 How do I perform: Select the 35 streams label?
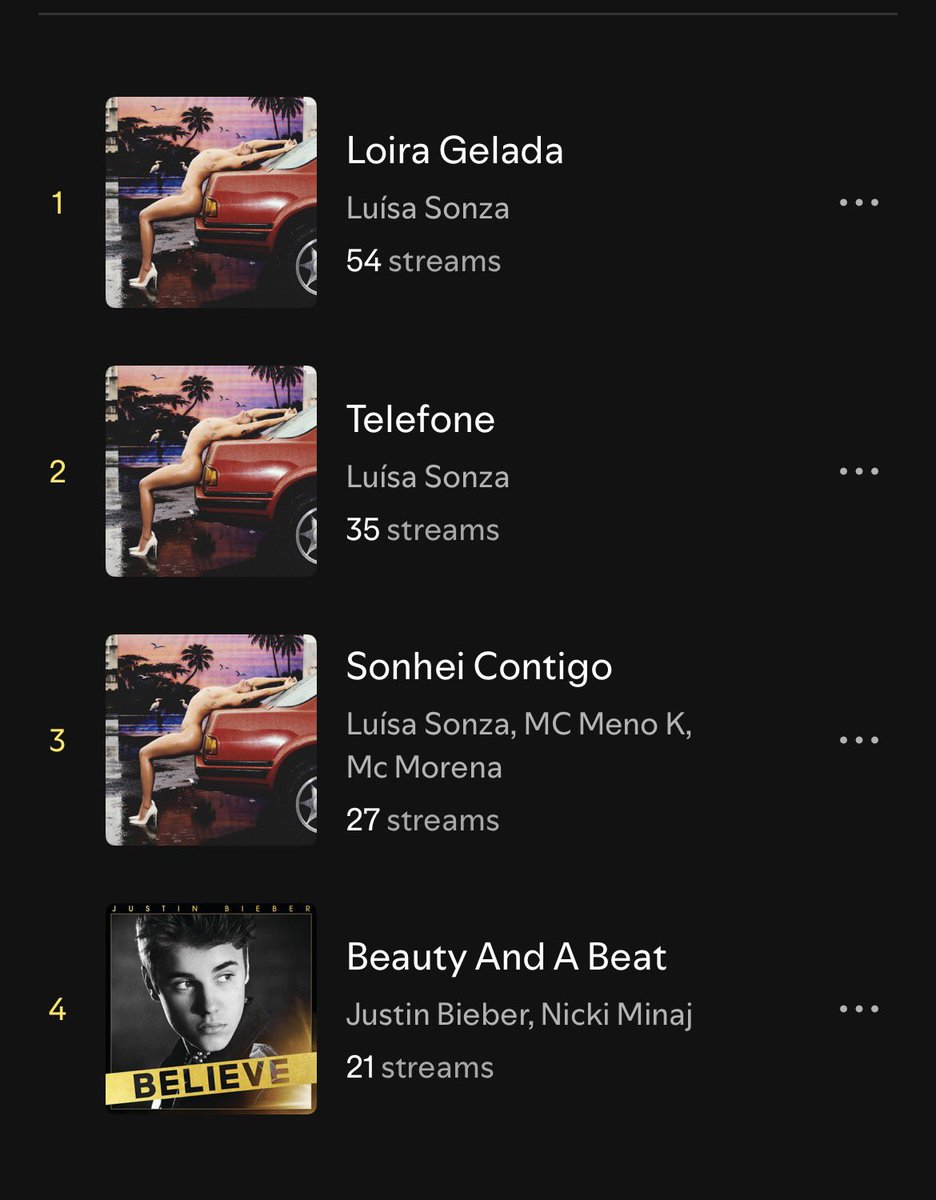(x=423, y=530)
